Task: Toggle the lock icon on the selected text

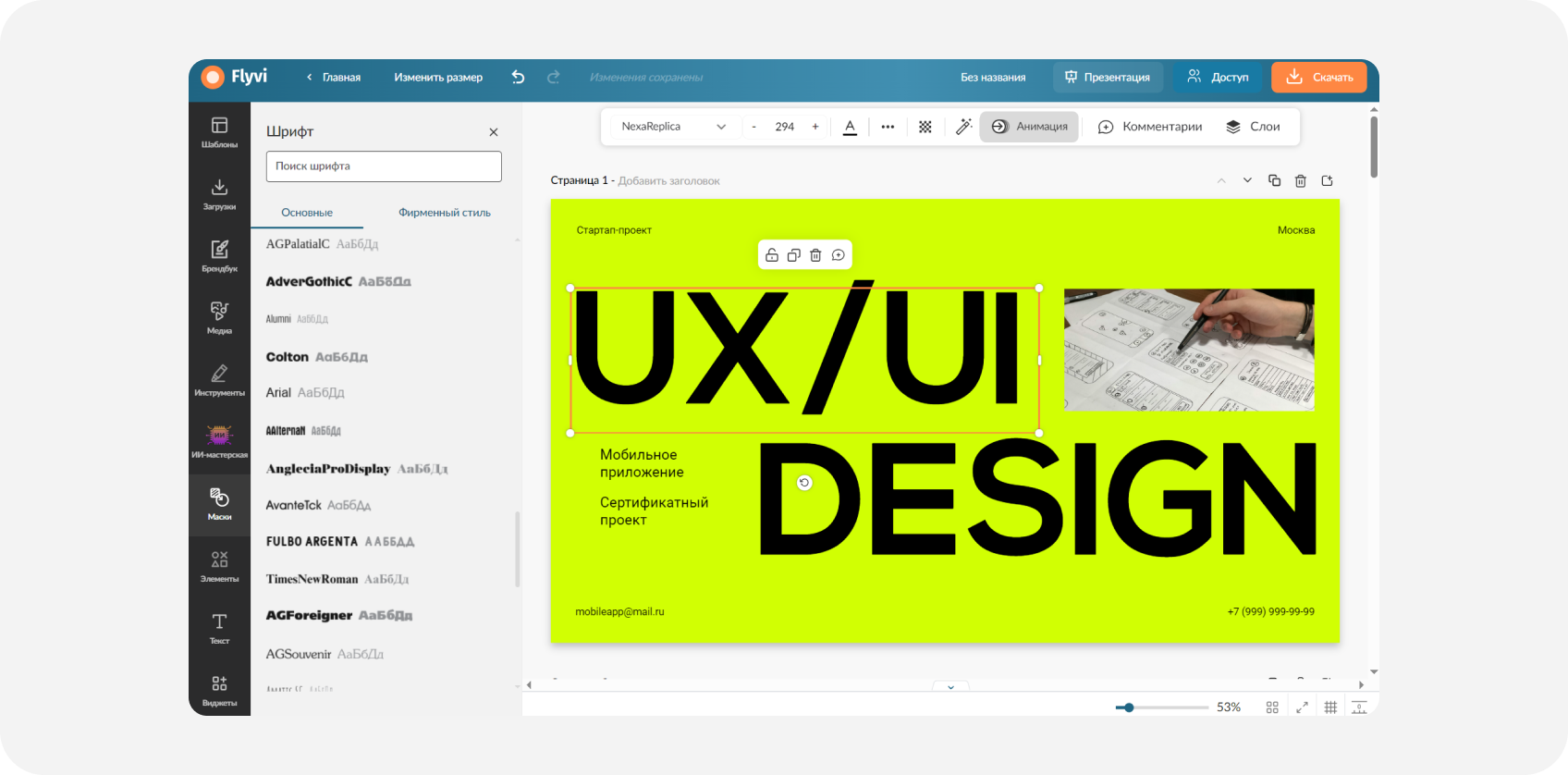Action: (772, 255)
